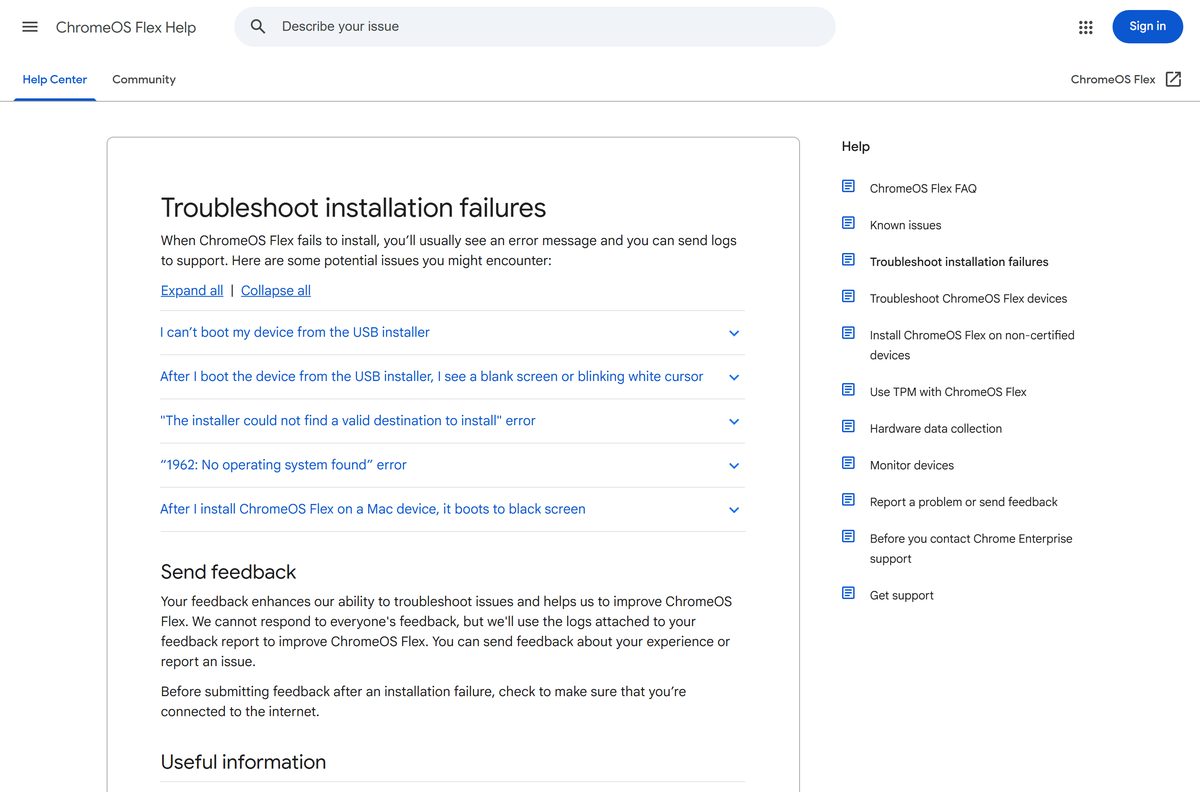Open ChromeOS Flex FAQ in sidebar

(x=923, y=188)
